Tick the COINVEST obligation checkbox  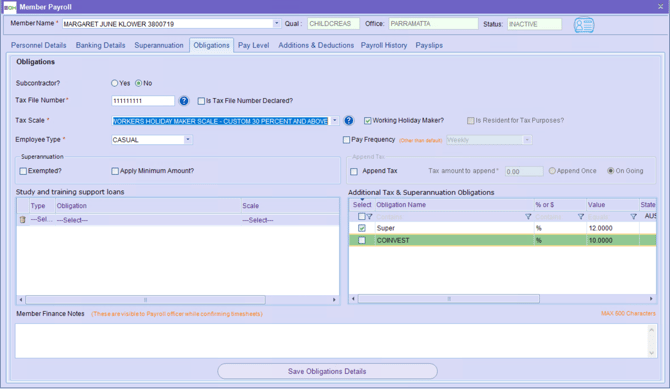pos(362,240)
